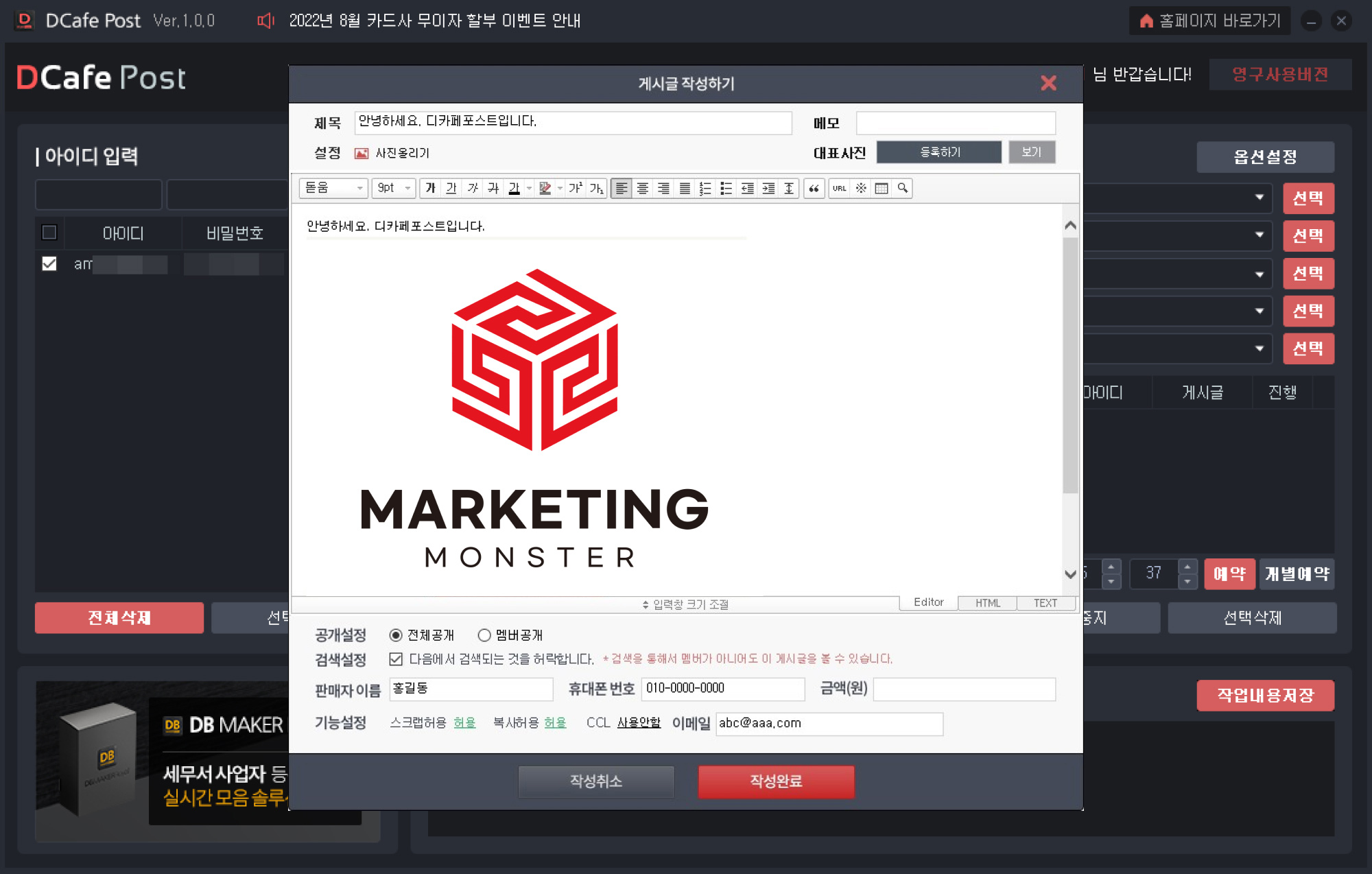Click the editor vertical scrollbar thumb
1372x874 pixels.
(x=1070, y=366)
